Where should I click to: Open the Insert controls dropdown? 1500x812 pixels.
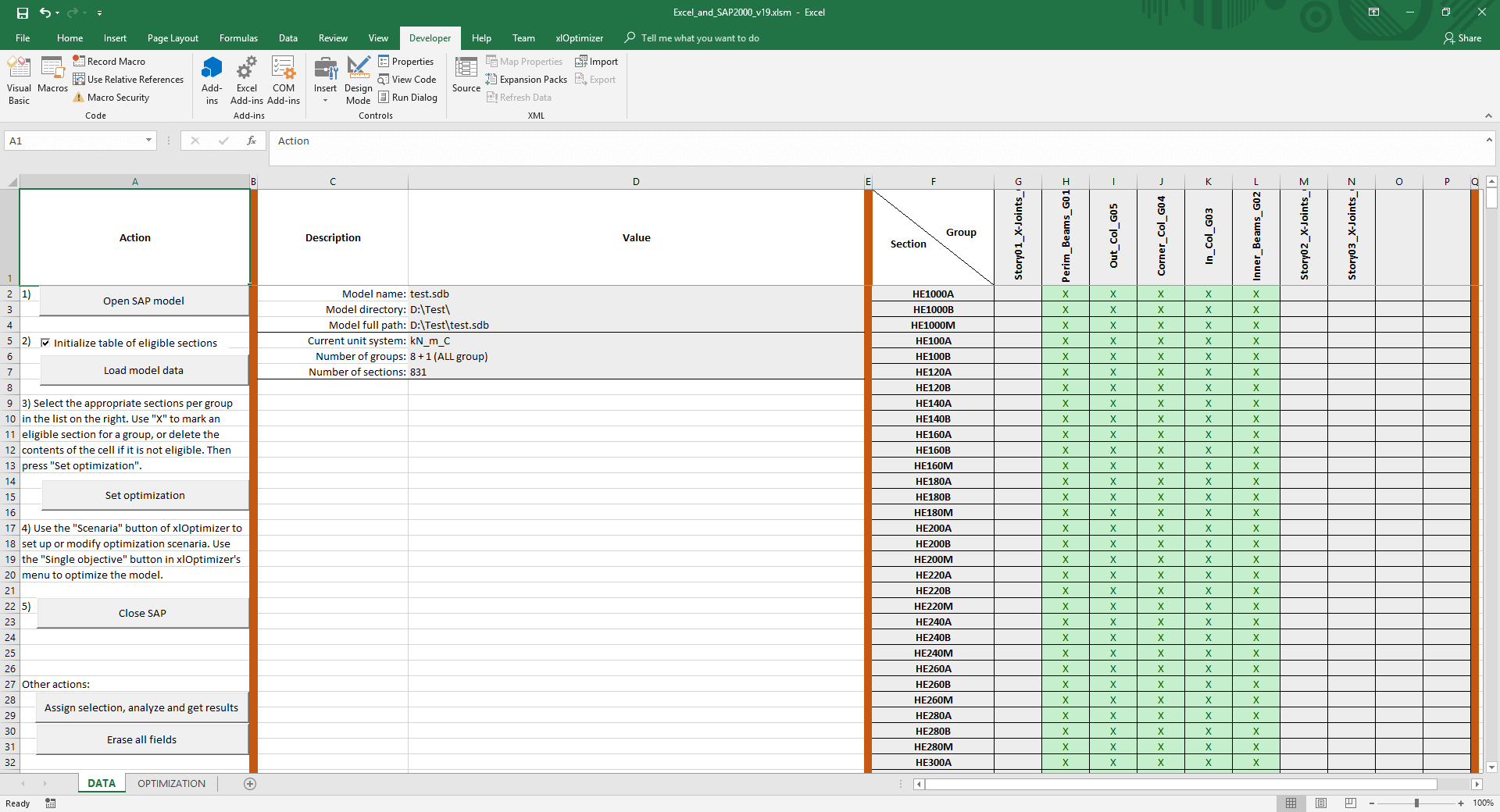(x=325, y=80)
